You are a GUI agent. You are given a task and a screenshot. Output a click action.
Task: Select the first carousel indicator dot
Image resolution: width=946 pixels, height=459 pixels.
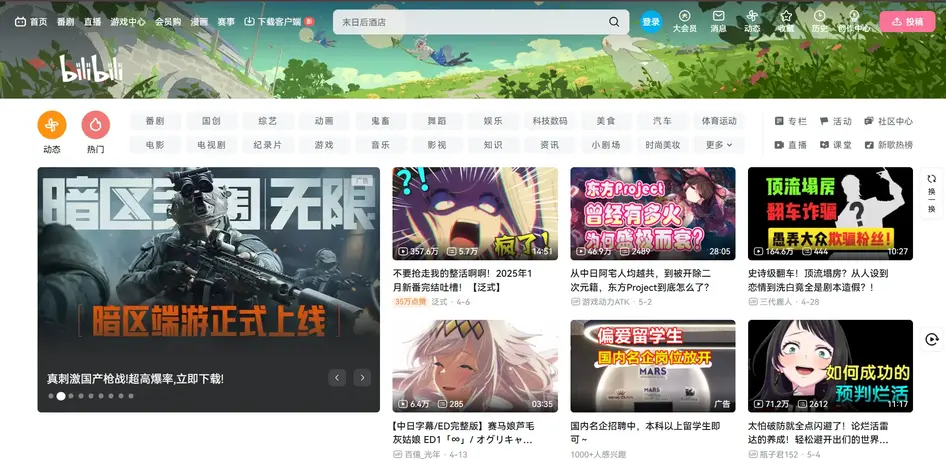tap(51, 396)
